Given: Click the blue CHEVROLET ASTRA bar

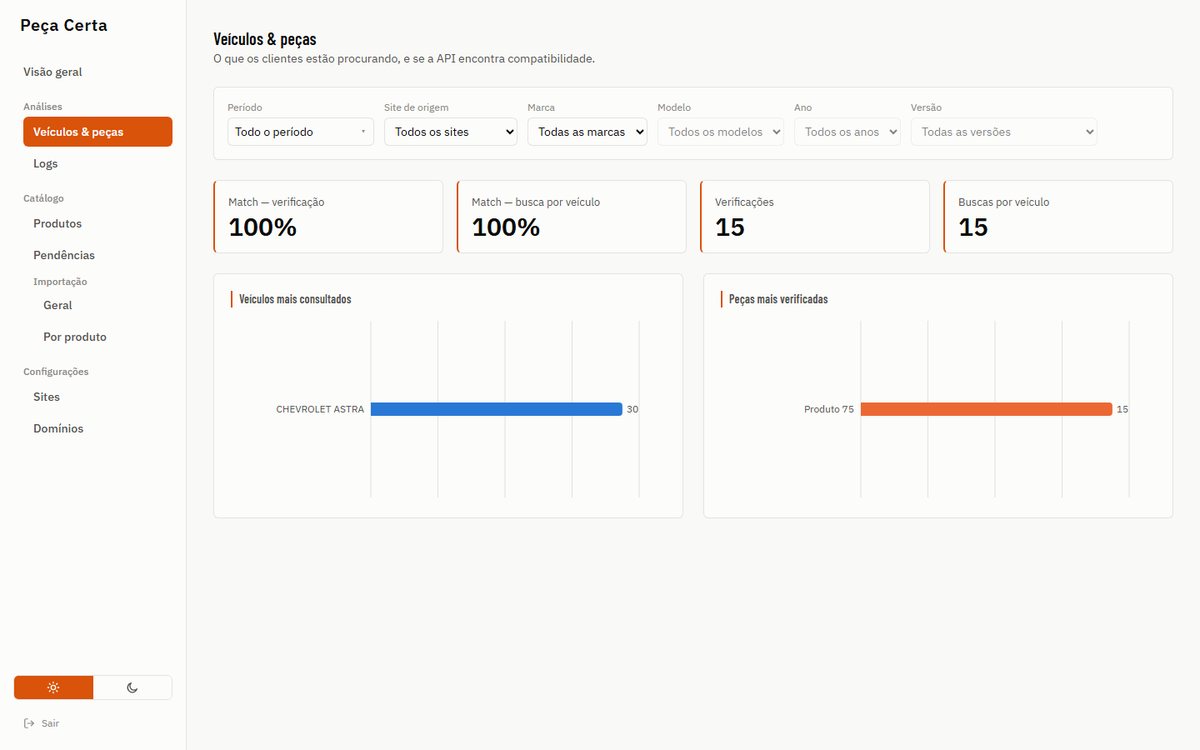Looking at the screenshot, I should point(496,409).
